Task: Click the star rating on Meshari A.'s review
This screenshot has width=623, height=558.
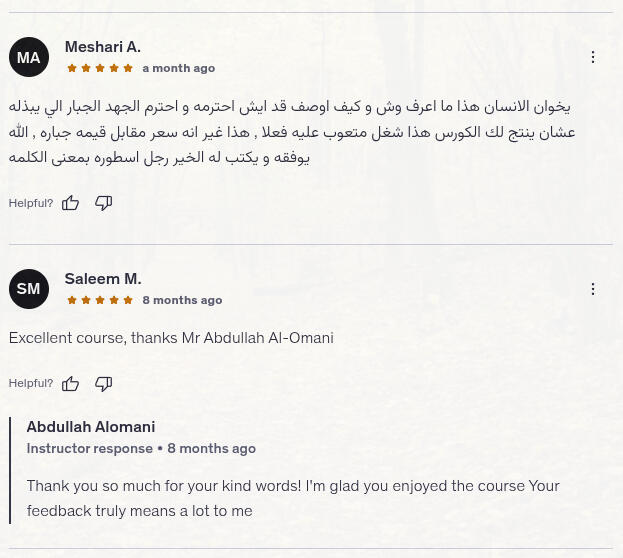Action: (100, 68)
